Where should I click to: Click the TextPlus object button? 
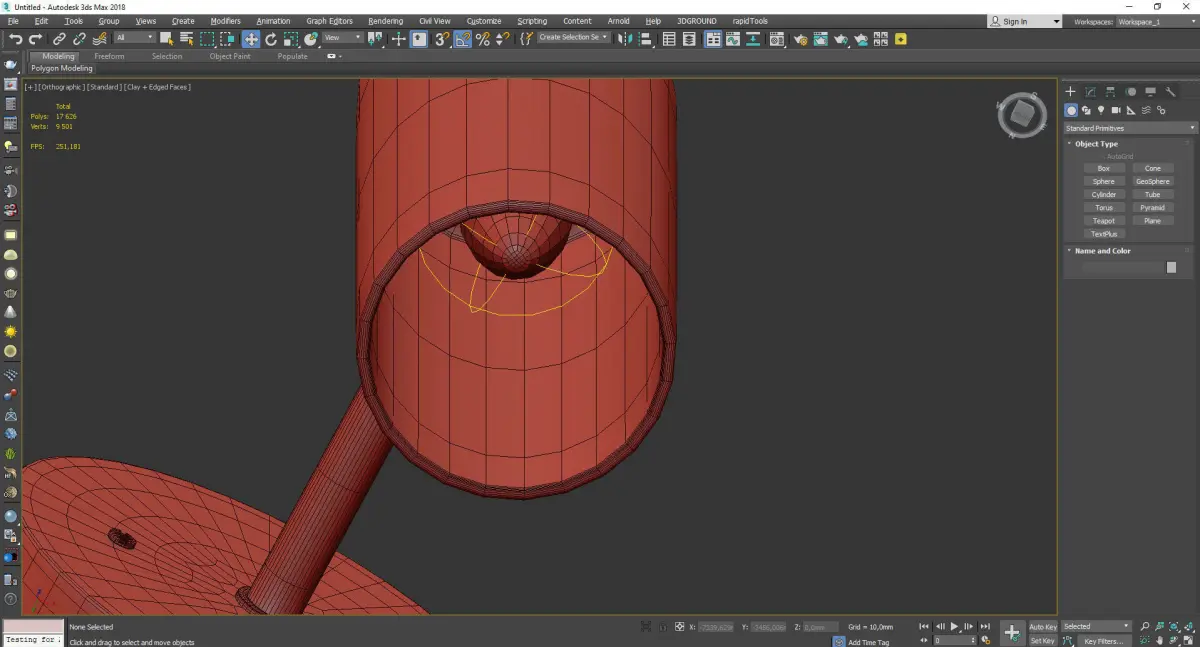pos(1103,233)
